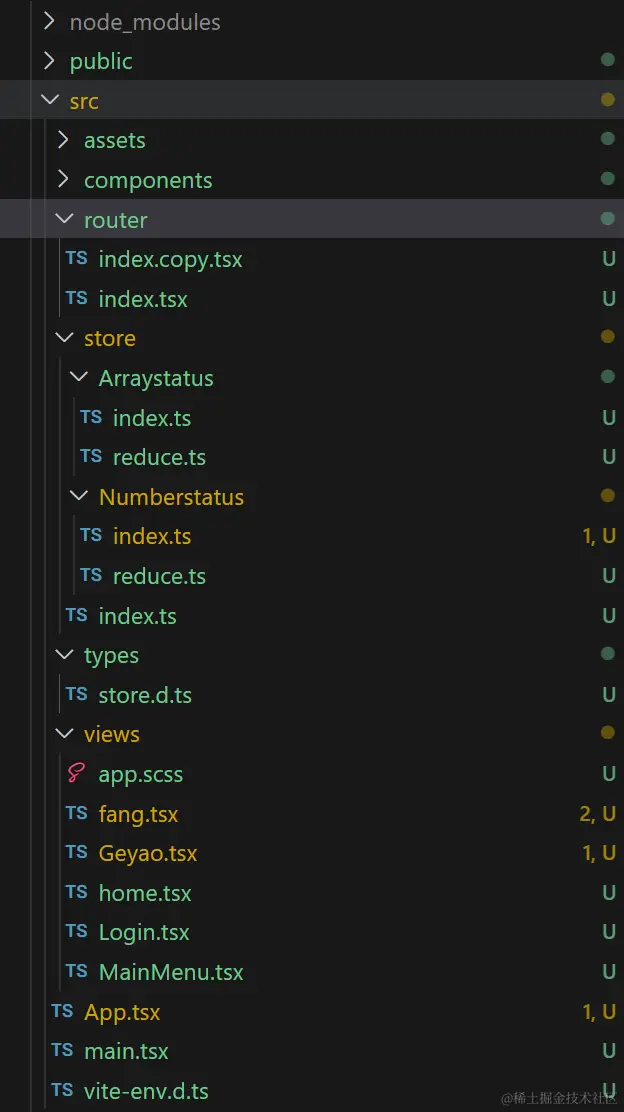Click TS icon of App.tsx
624x1112 pixels.
(x=62, y=1011)
